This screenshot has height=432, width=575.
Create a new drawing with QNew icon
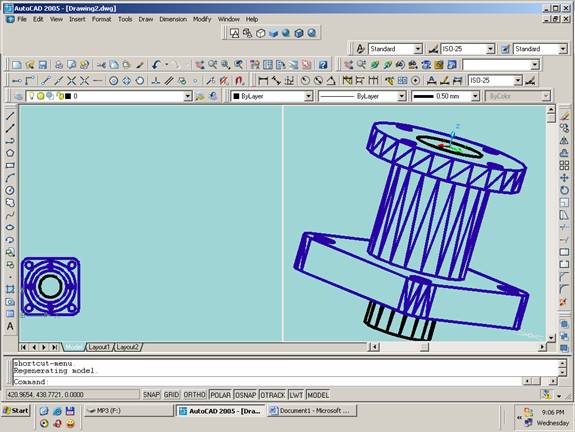[17, 65]
